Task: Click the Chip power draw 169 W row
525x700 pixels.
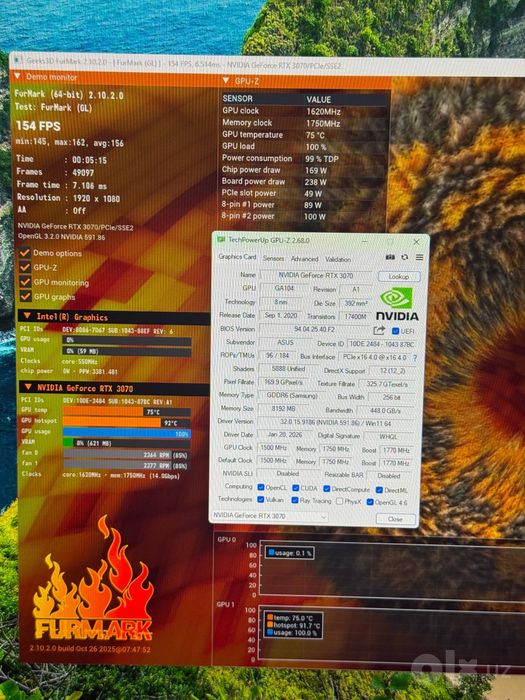Action: point(304,170)
